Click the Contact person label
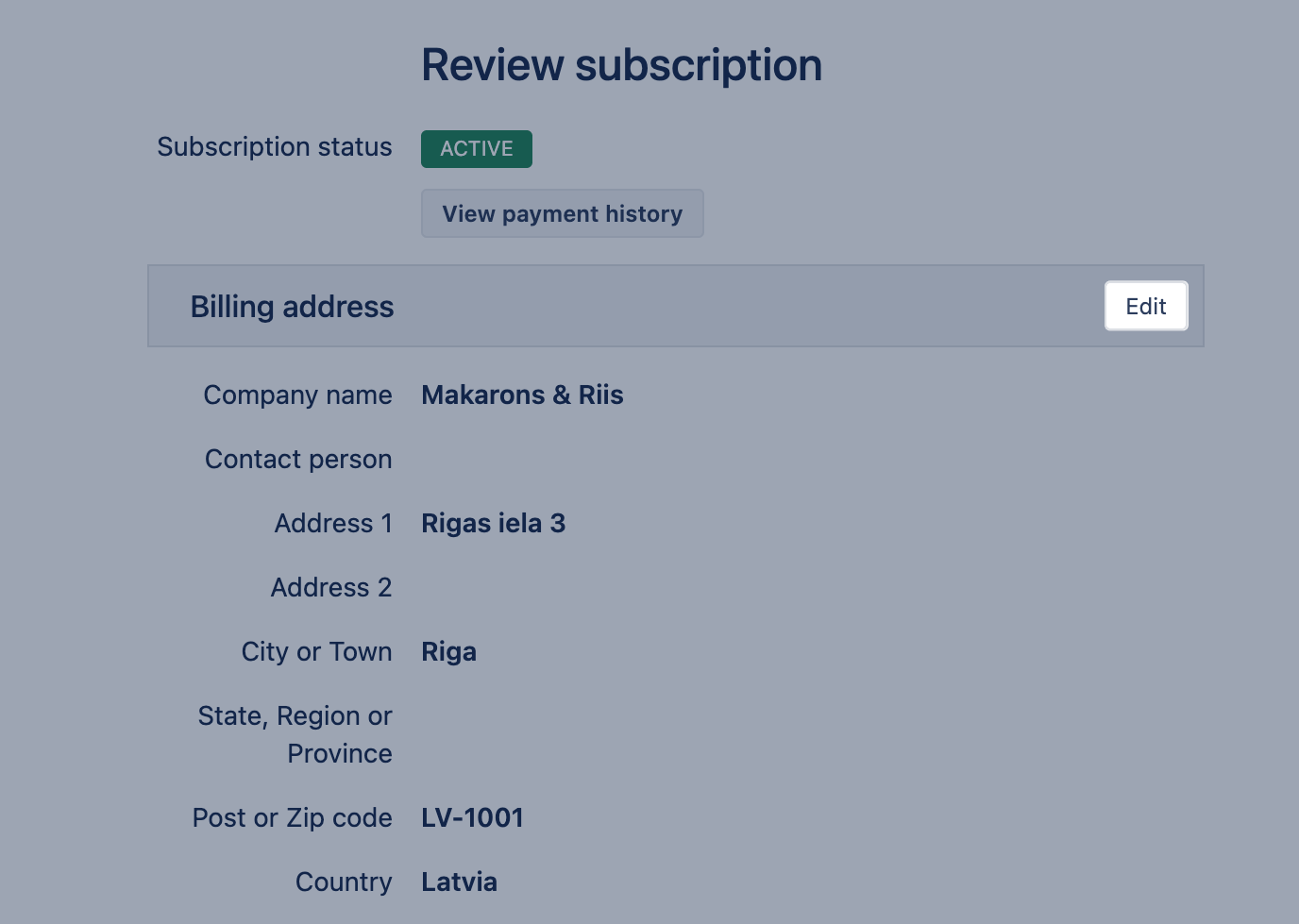Screen dimensions: 1299x924 (x=298, y=460)
